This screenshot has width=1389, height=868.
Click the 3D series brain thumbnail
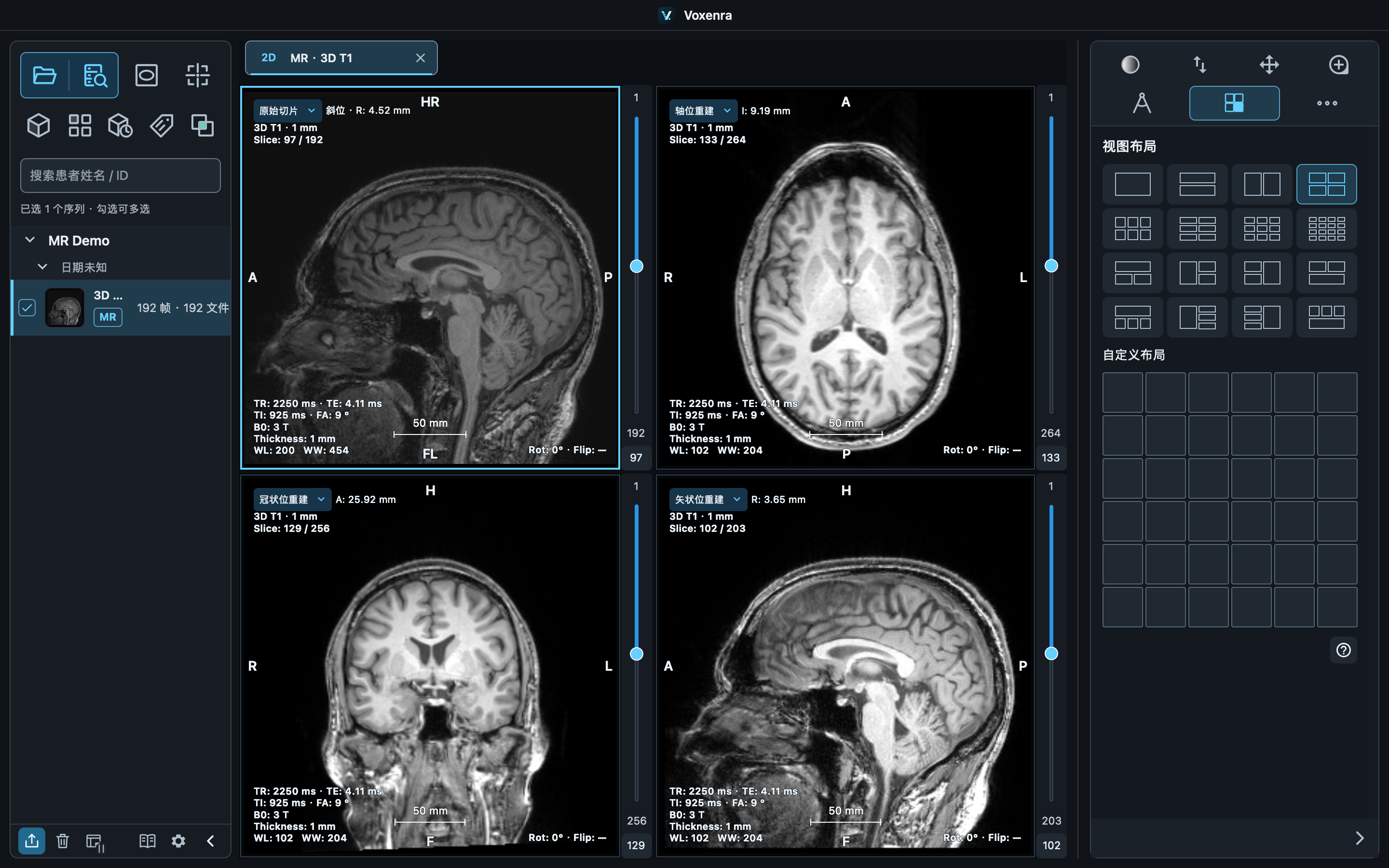(x=65, y=308)
